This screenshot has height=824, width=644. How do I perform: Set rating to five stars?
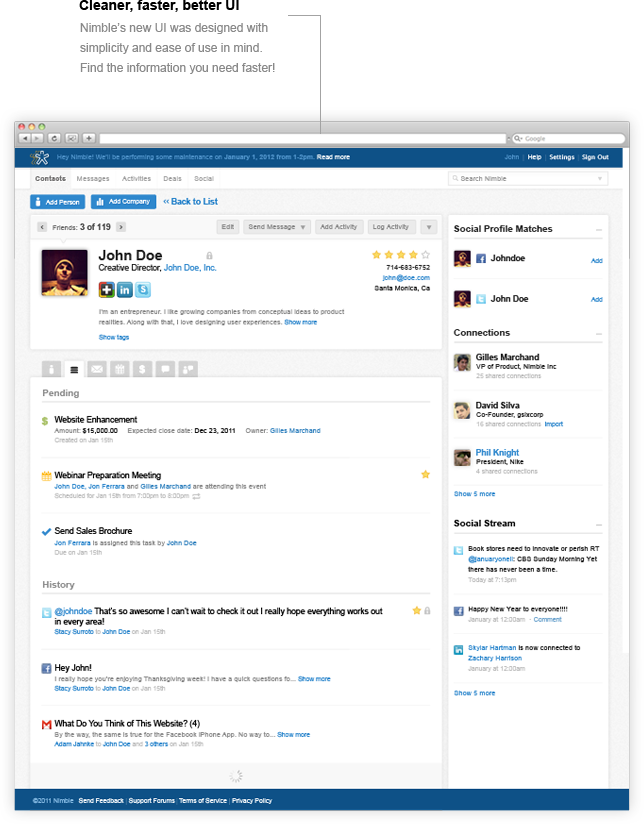coord(425,255)
